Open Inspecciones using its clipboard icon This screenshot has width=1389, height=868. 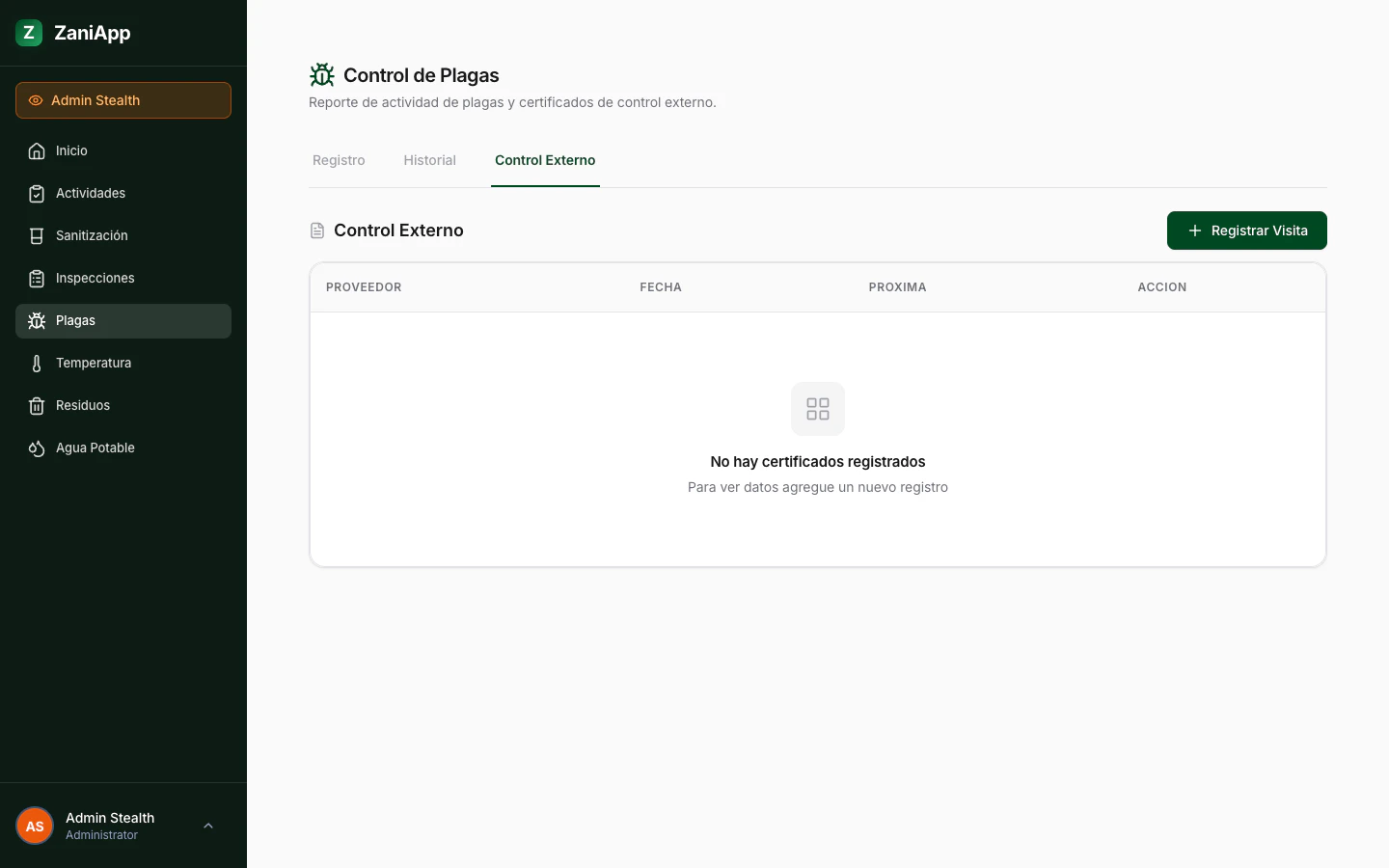point(36,278)
